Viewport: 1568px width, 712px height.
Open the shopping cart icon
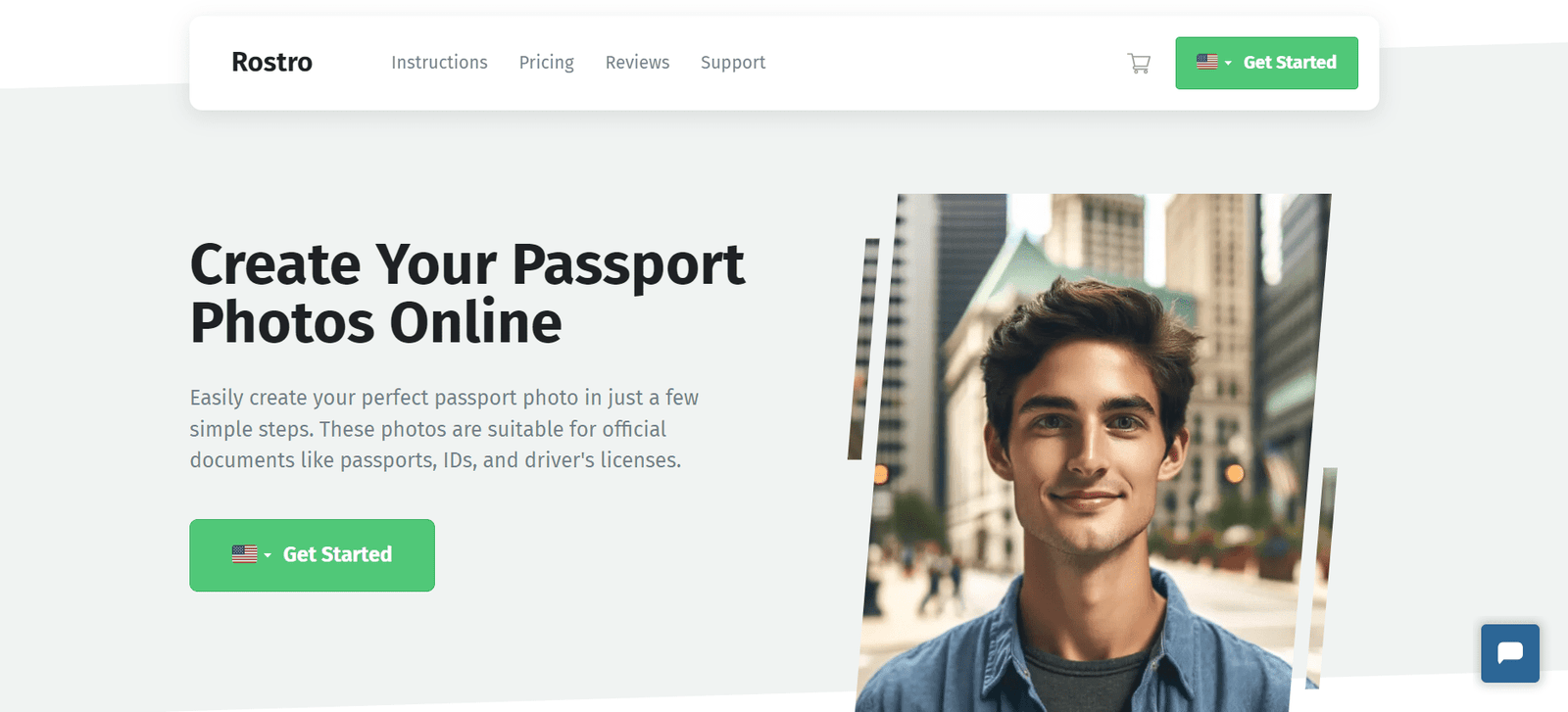coord(1139,64)
